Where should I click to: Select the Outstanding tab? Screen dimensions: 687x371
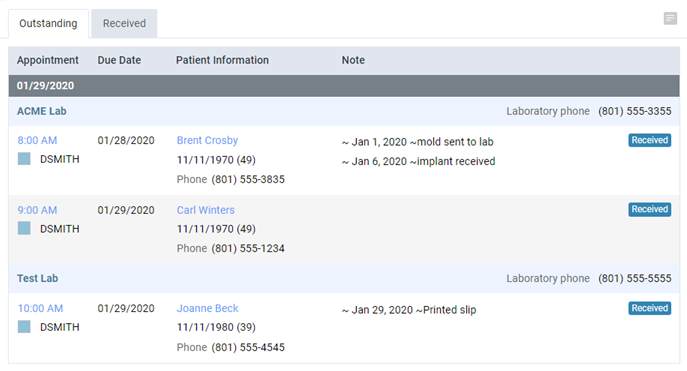(48, 23)
